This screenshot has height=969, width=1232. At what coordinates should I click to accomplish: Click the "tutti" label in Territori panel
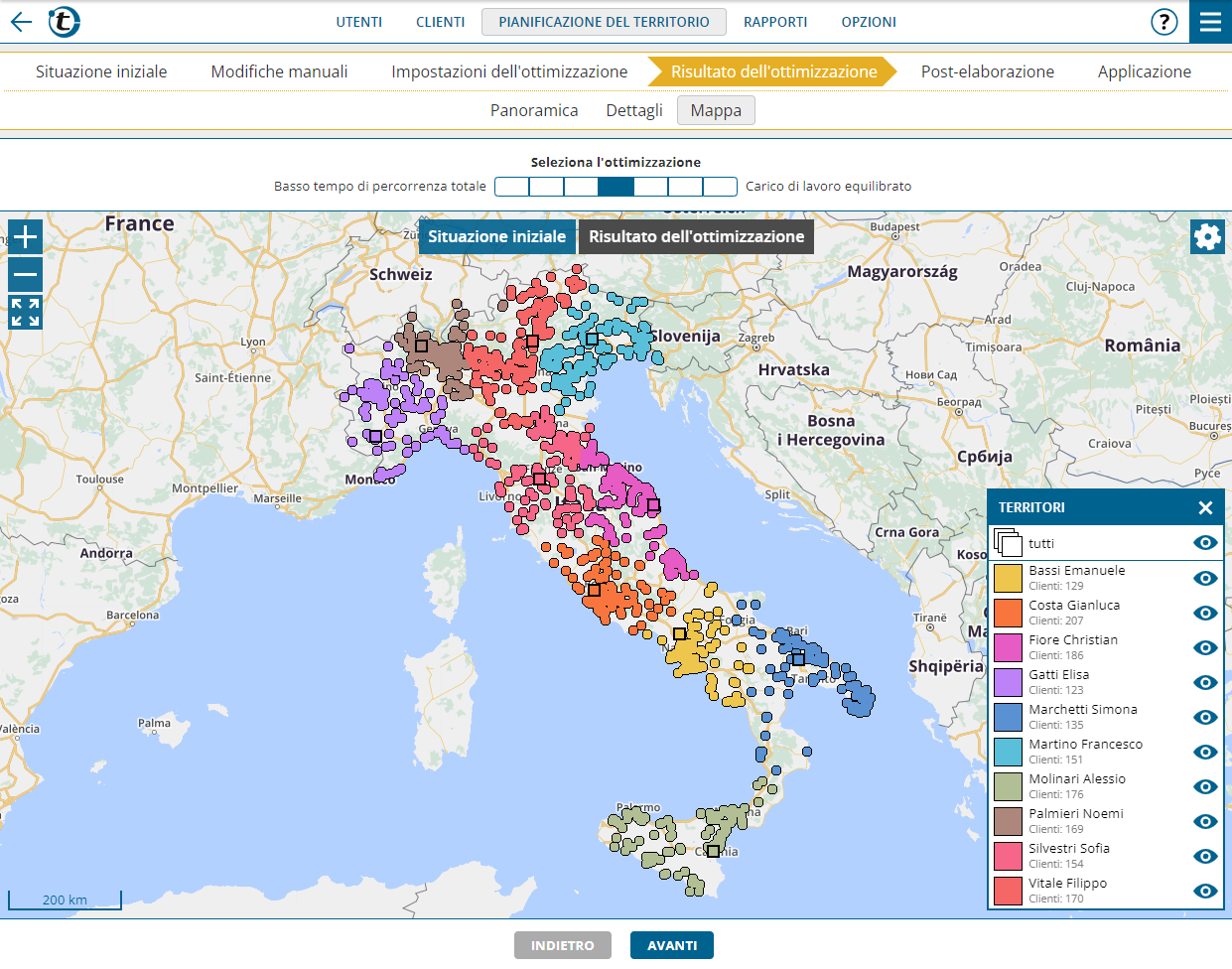(x=1041, y=543)
